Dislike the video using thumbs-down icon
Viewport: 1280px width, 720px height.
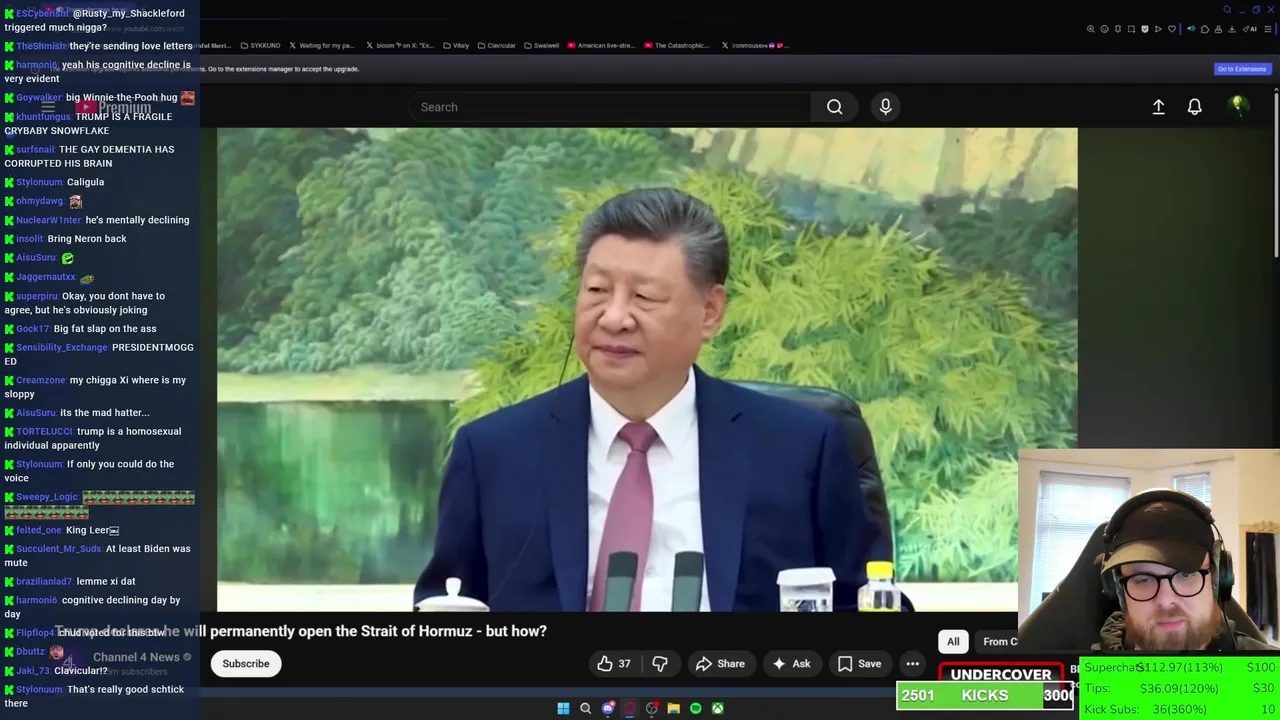click(x=659, y=664)
